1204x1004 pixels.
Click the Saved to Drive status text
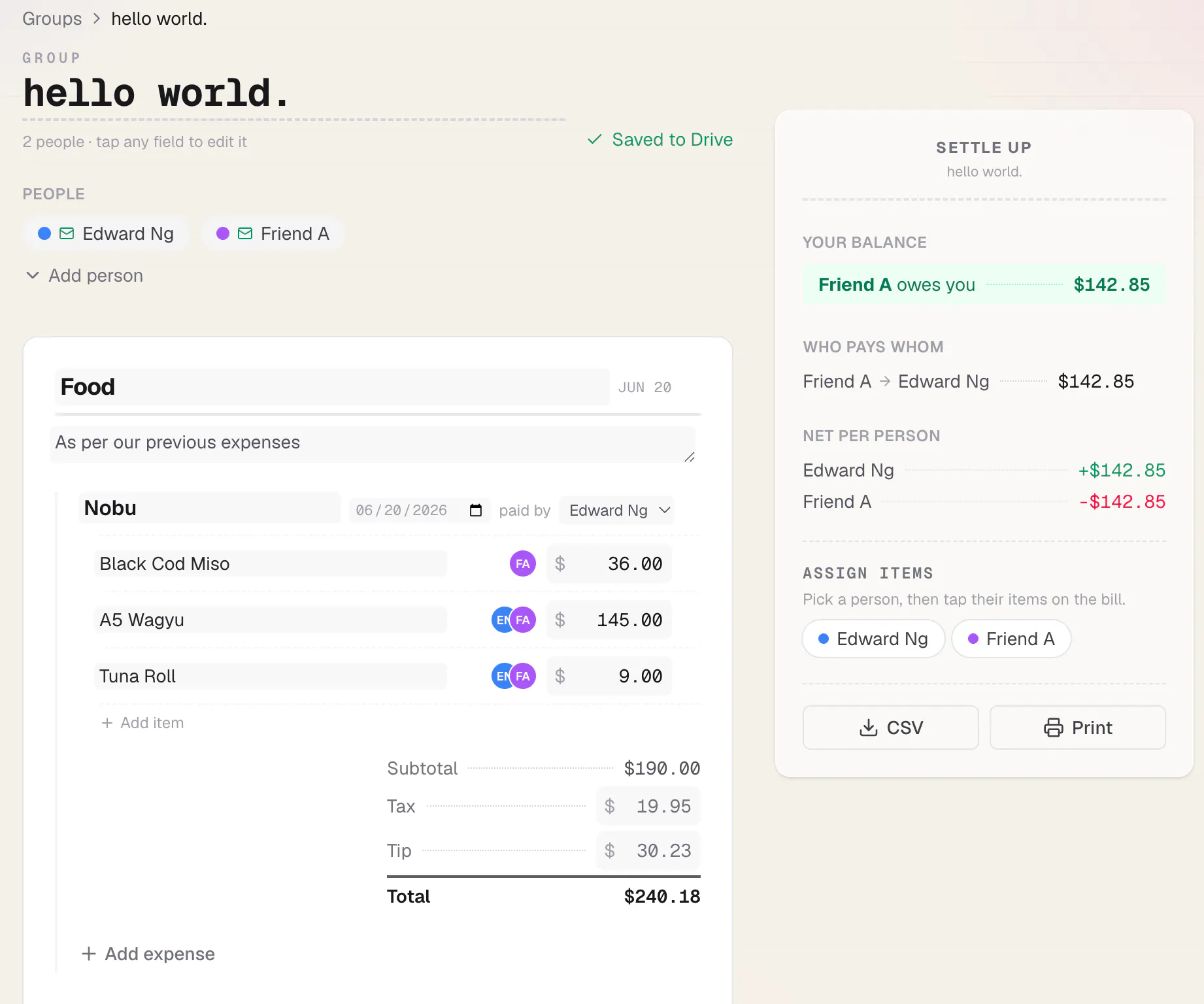pos(673,139)
